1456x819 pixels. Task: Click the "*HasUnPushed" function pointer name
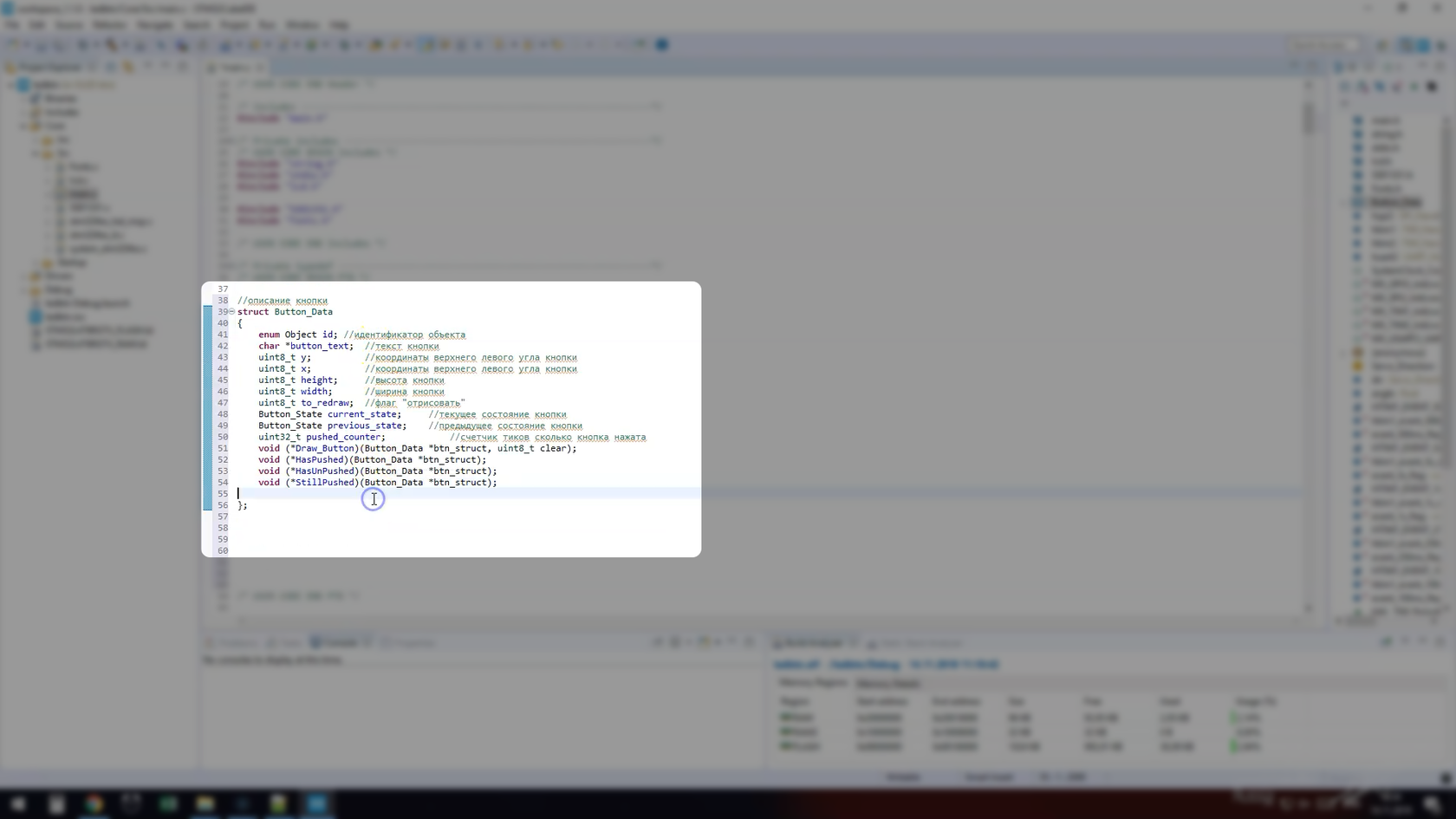[x=322, y=471]
